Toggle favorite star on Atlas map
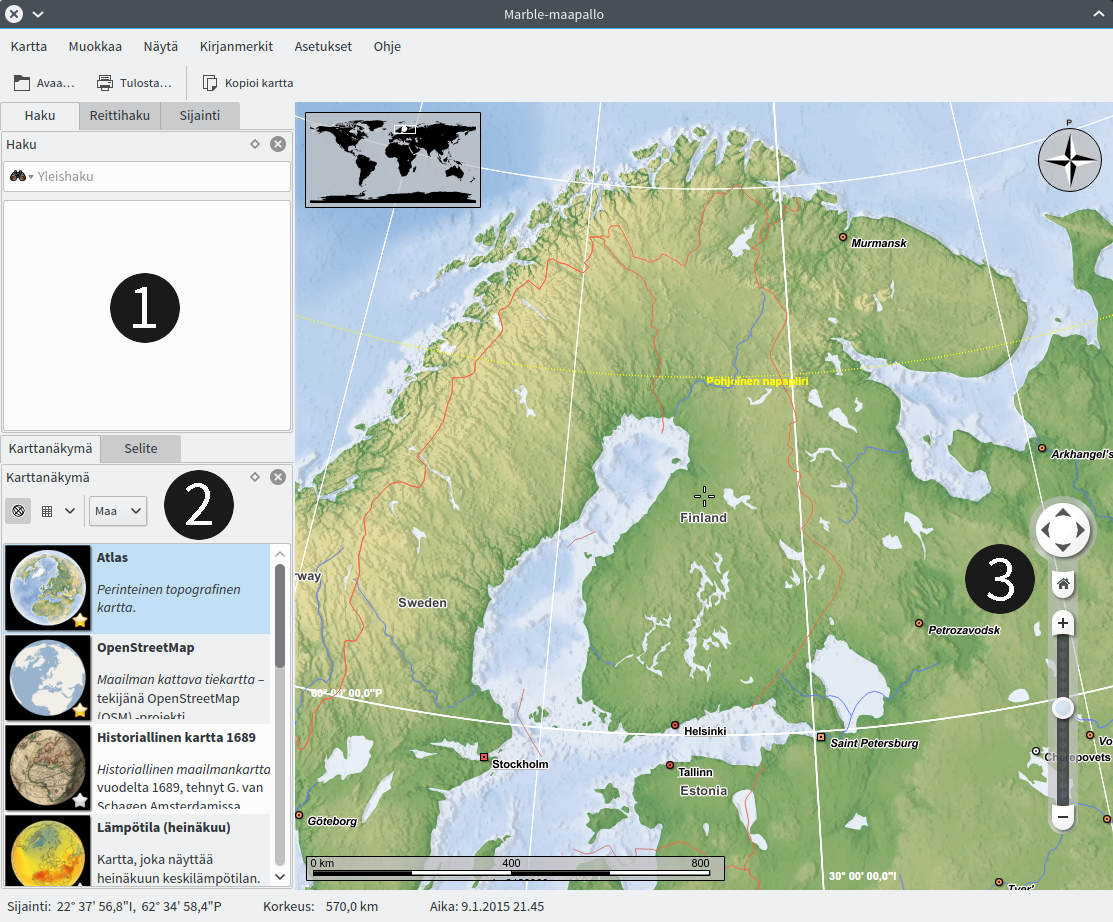Screen dimensions: 1113x922 point(80,621)
